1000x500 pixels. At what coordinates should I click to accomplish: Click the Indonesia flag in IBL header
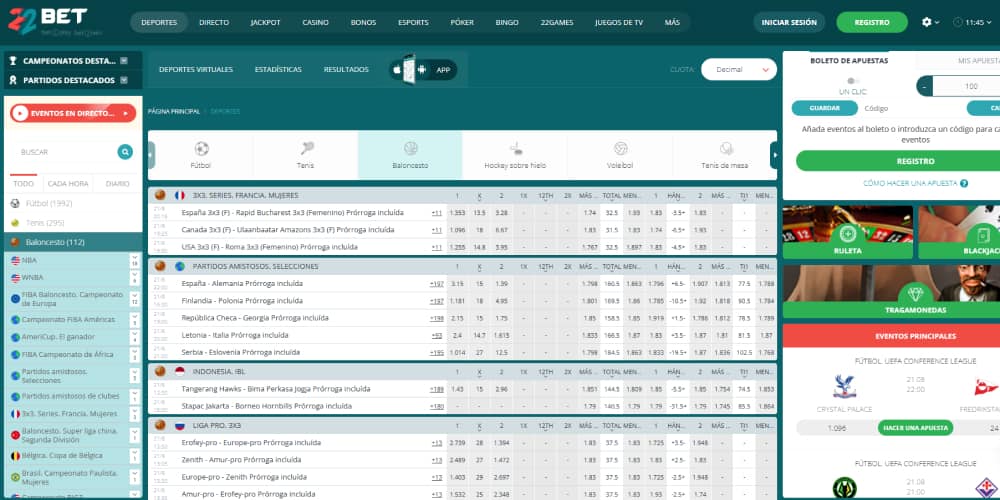click(179, 371)
